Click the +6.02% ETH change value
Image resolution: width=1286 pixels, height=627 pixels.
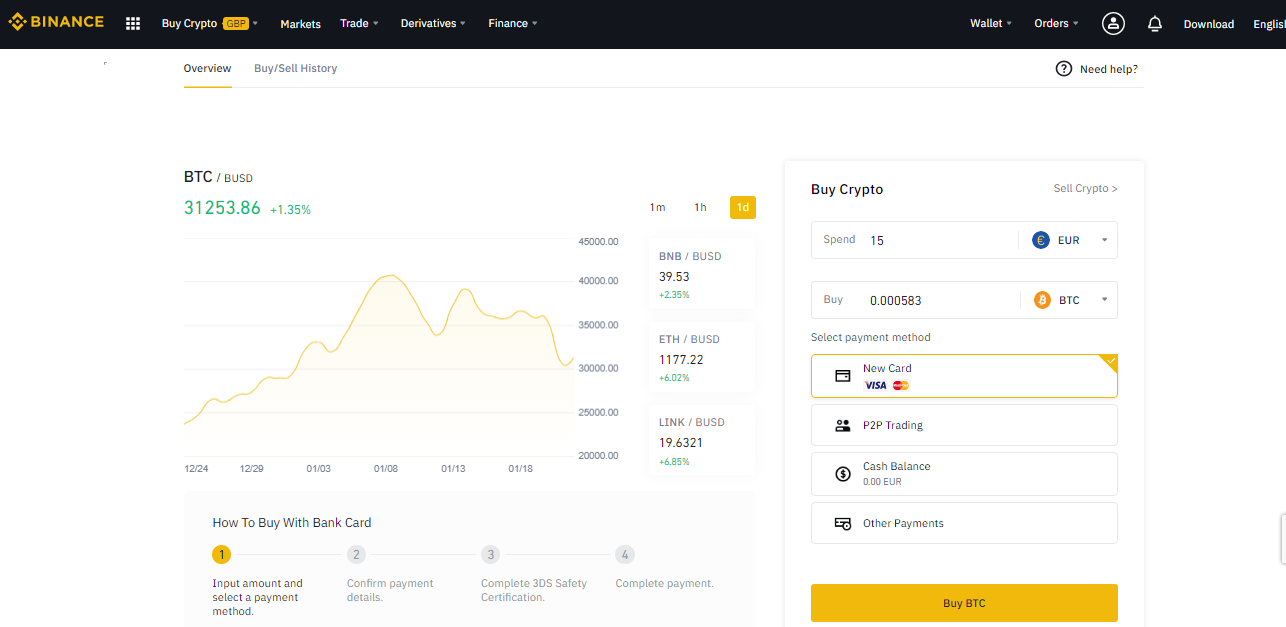pyautogui.click(x=674, y=378)
